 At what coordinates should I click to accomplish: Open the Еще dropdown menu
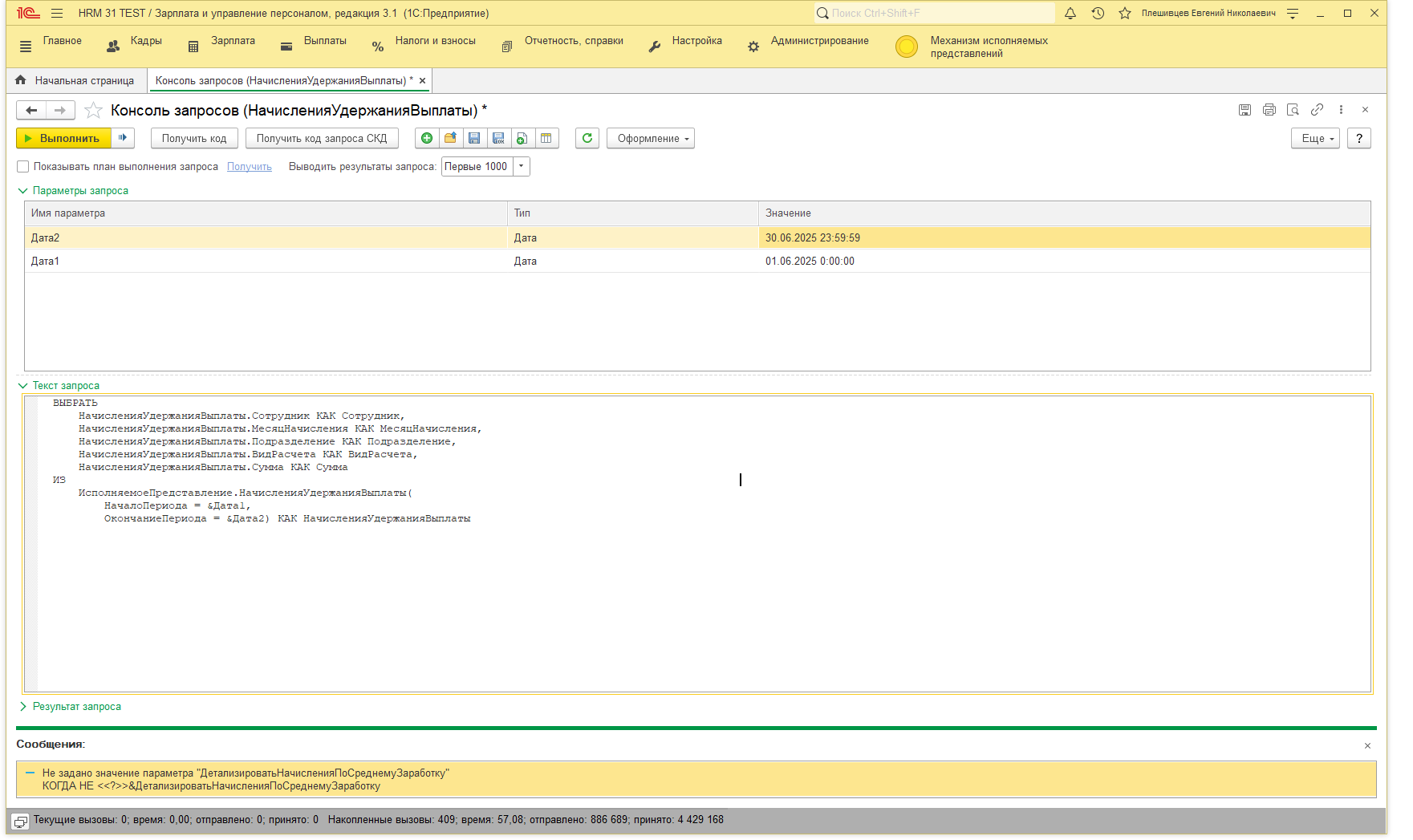point(1315,138)
